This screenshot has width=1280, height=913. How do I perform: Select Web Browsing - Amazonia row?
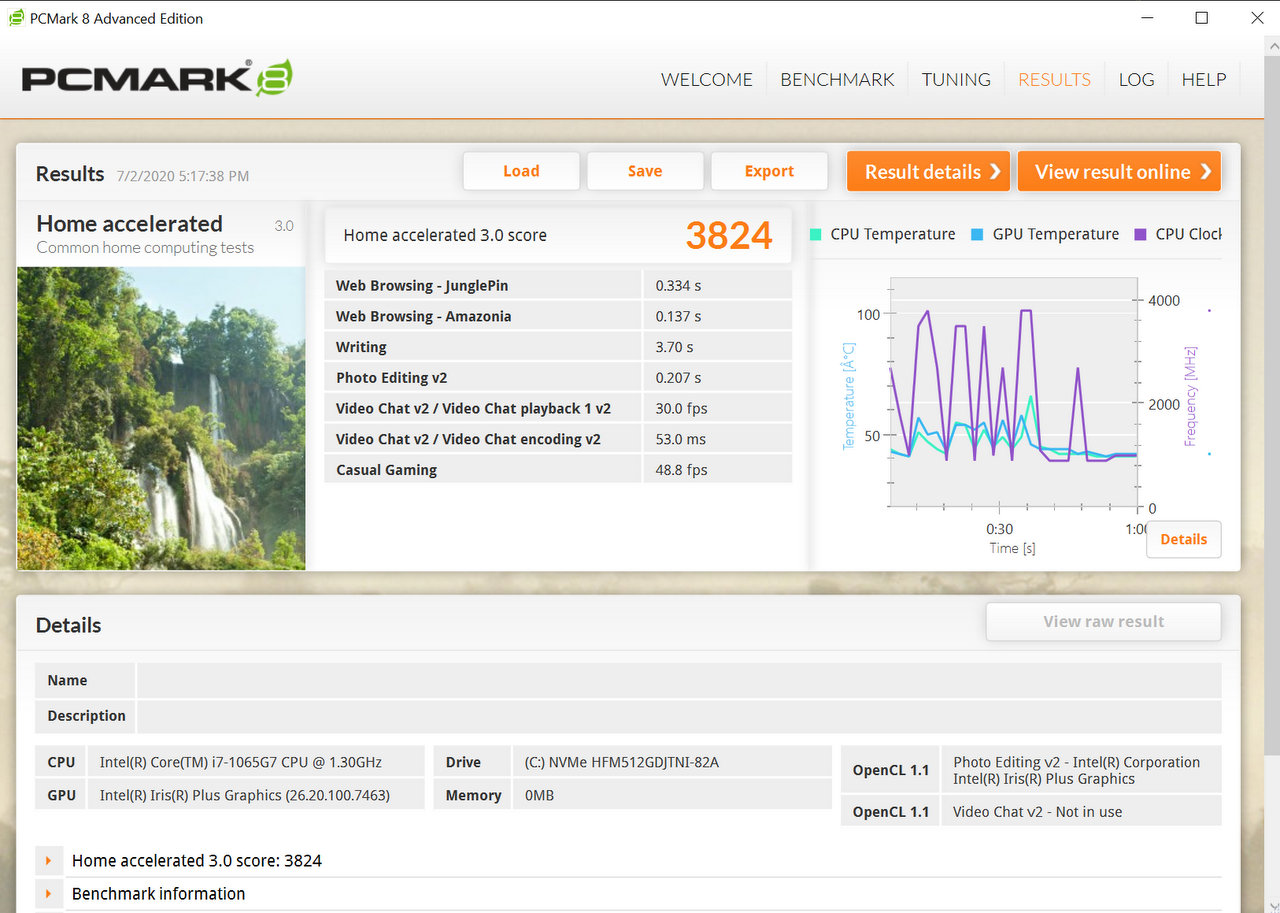click(x=558, y=316)
